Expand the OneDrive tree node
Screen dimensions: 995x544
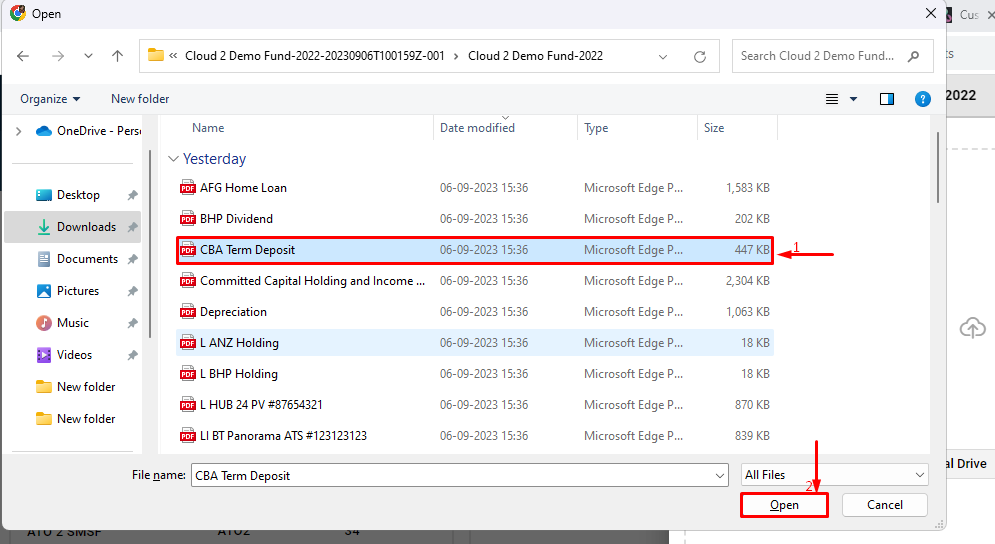18,131
